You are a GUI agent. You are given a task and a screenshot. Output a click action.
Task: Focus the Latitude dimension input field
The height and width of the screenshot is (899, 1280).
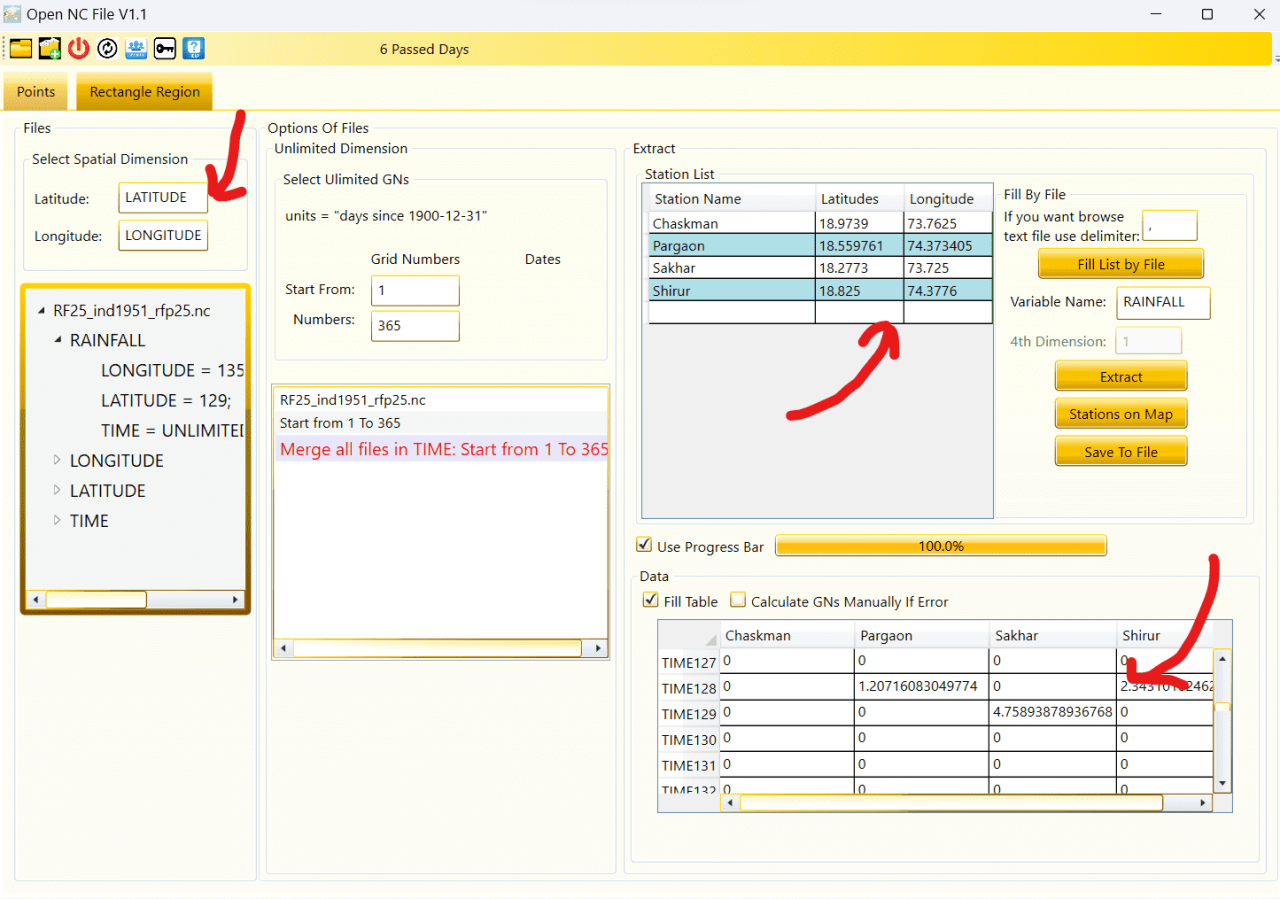(163, 198)
